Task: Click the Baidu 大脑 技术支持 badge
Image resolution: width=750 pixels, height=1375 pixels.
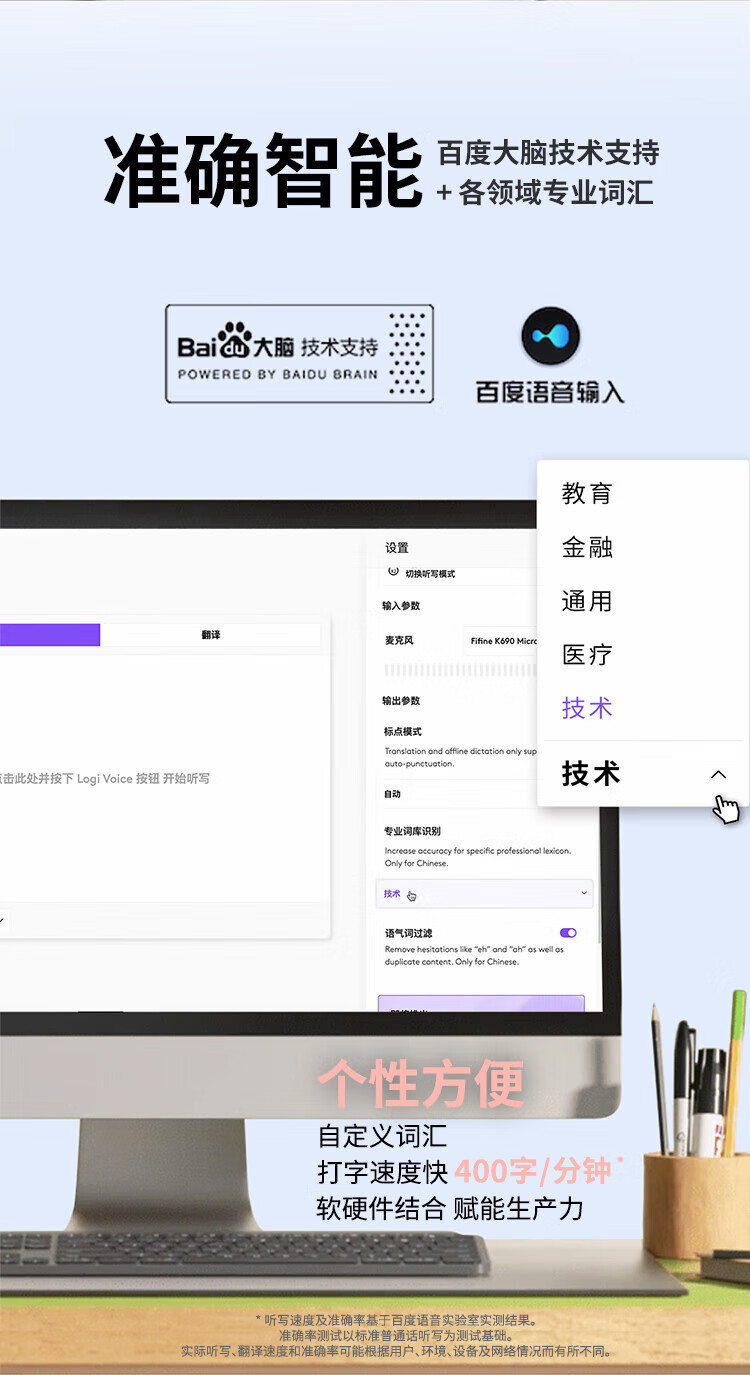Action: click(299, 354)
